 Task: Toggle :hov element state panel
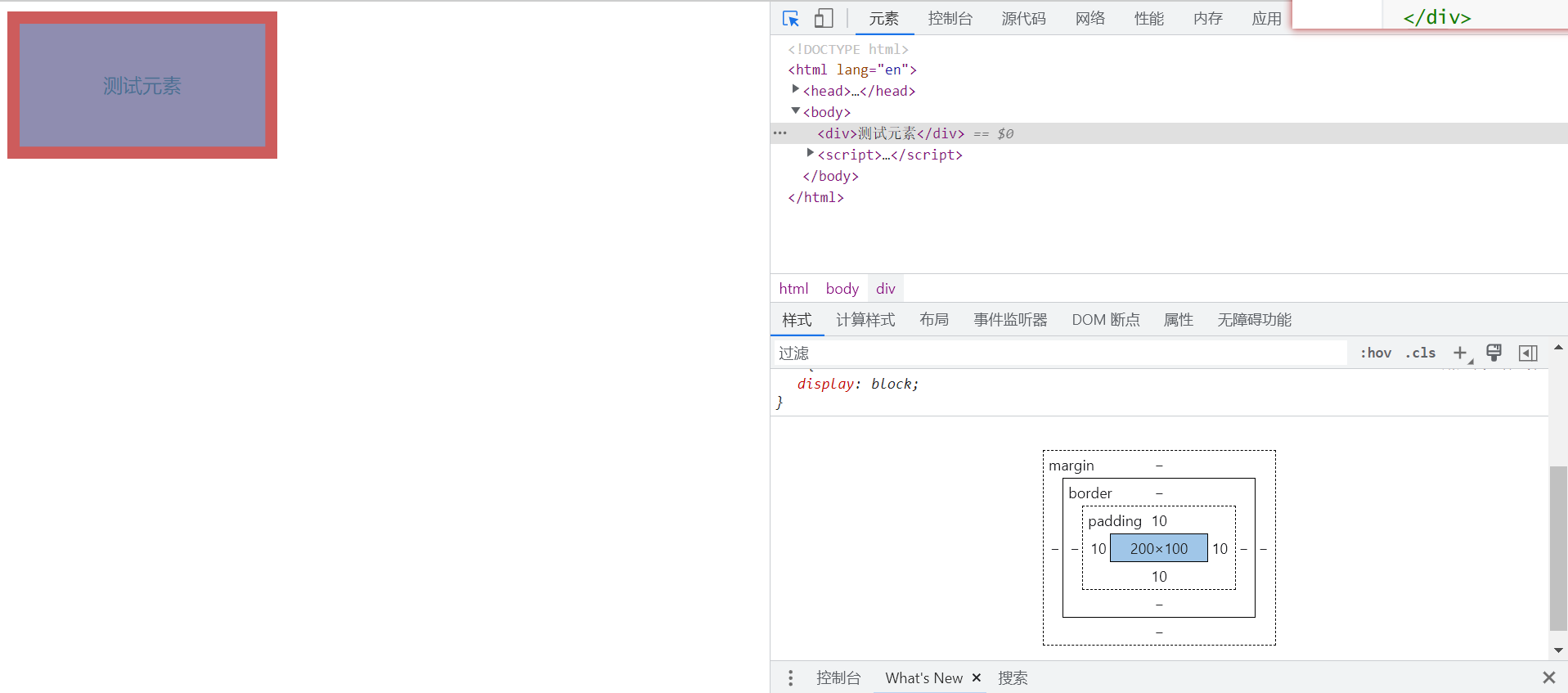[1376, 353]
